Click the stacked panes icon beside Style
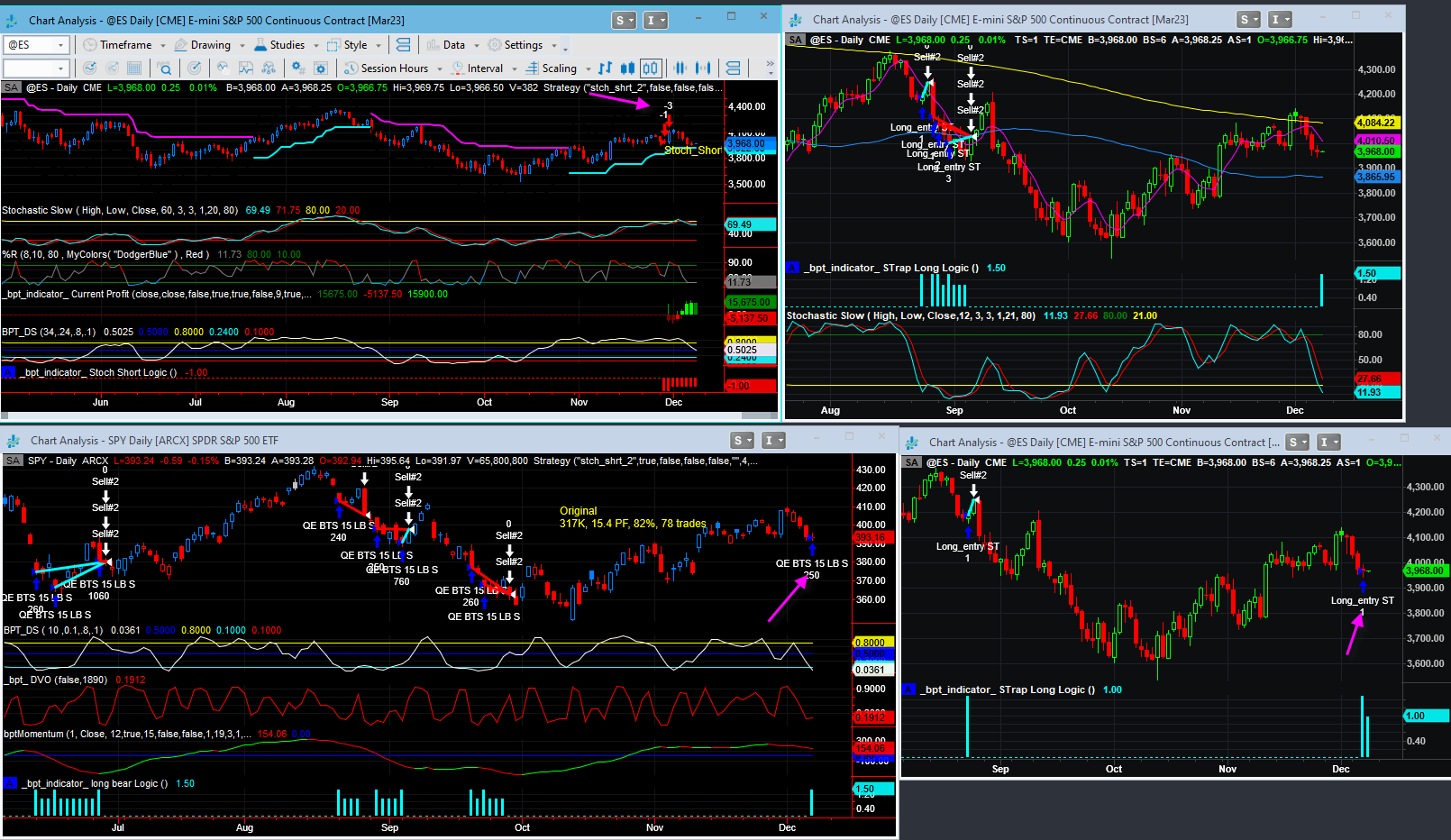This screenshot has width=1451, height=840. [404, 45]
